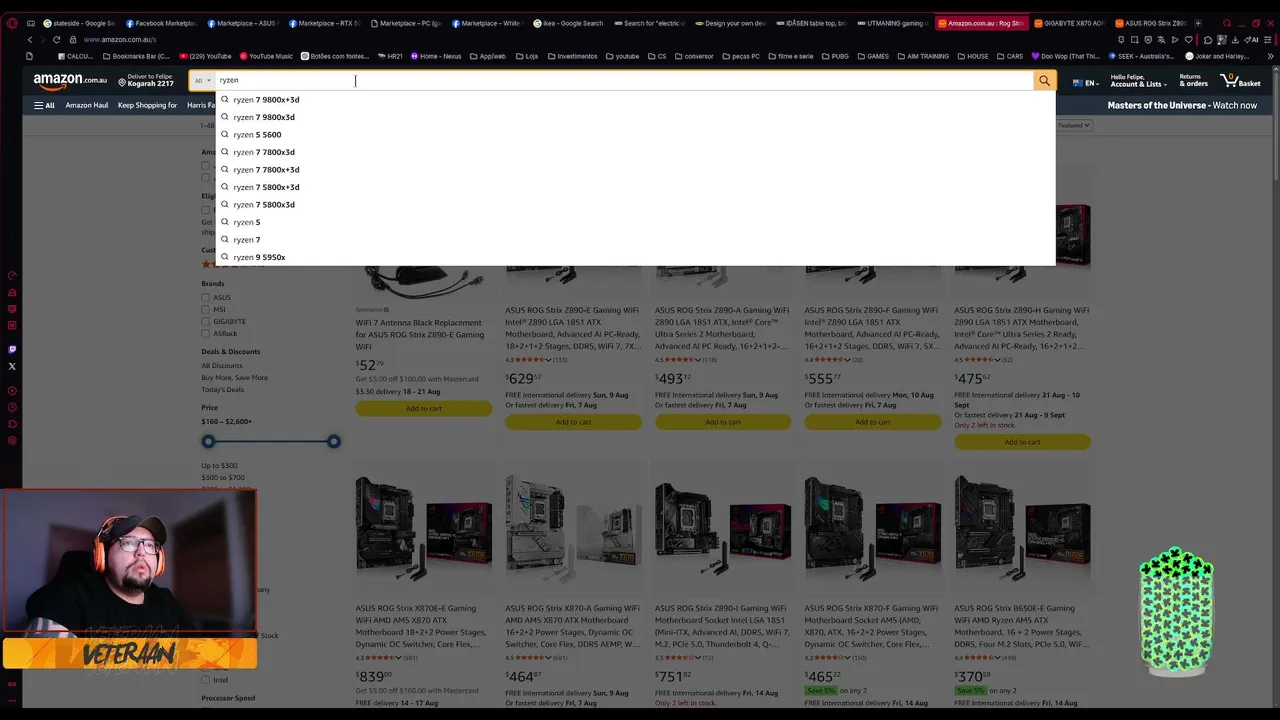Click the price slider maximum handle
The width and height of the screenshot is (1280, 720).
pos(334,441)
